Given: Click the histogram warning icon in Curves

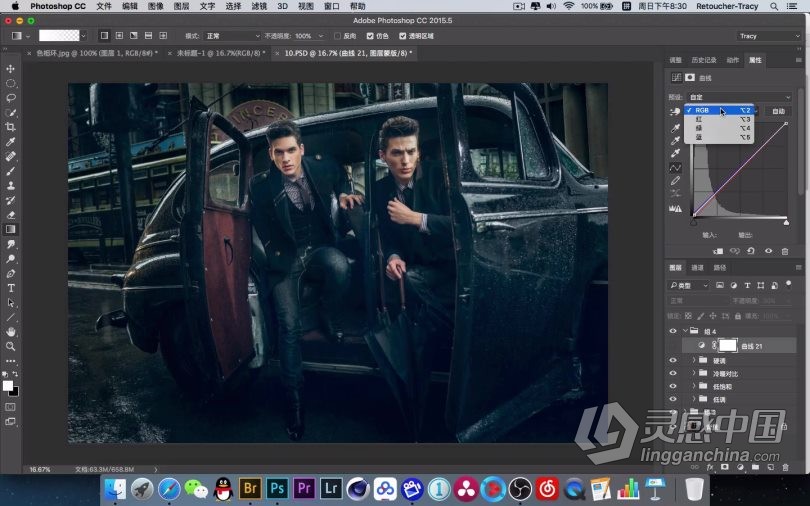Looking at the screenshot, I should point(675,209).
